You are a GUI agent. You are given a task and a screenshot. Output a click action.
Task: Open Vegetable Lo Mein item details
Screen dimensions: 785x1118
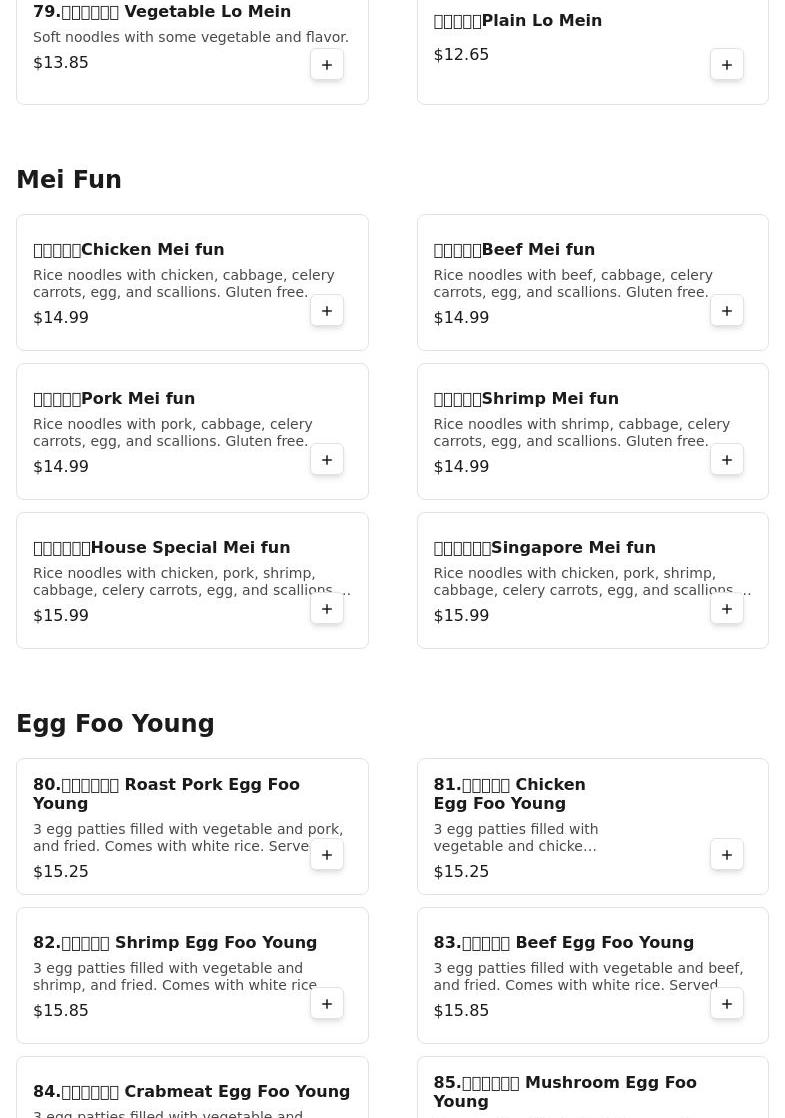(162, 12)
